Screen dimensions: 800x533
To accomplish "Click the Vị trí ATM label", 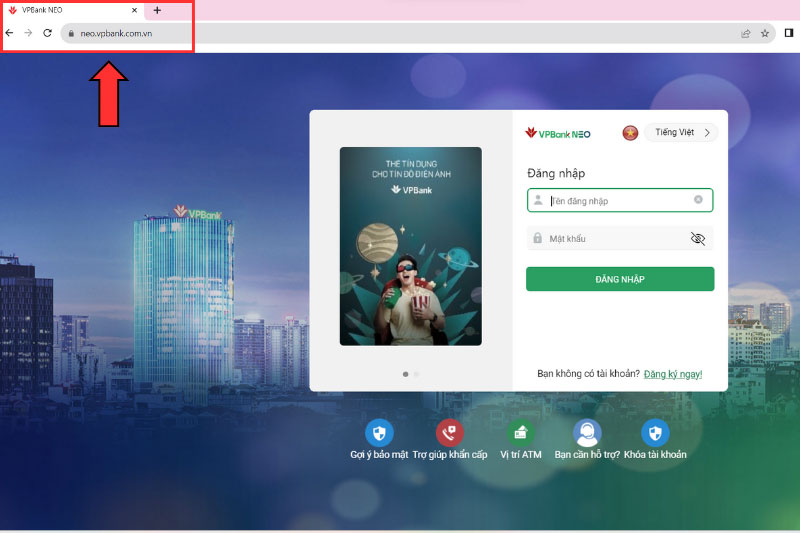I will [x=521, y=454].
